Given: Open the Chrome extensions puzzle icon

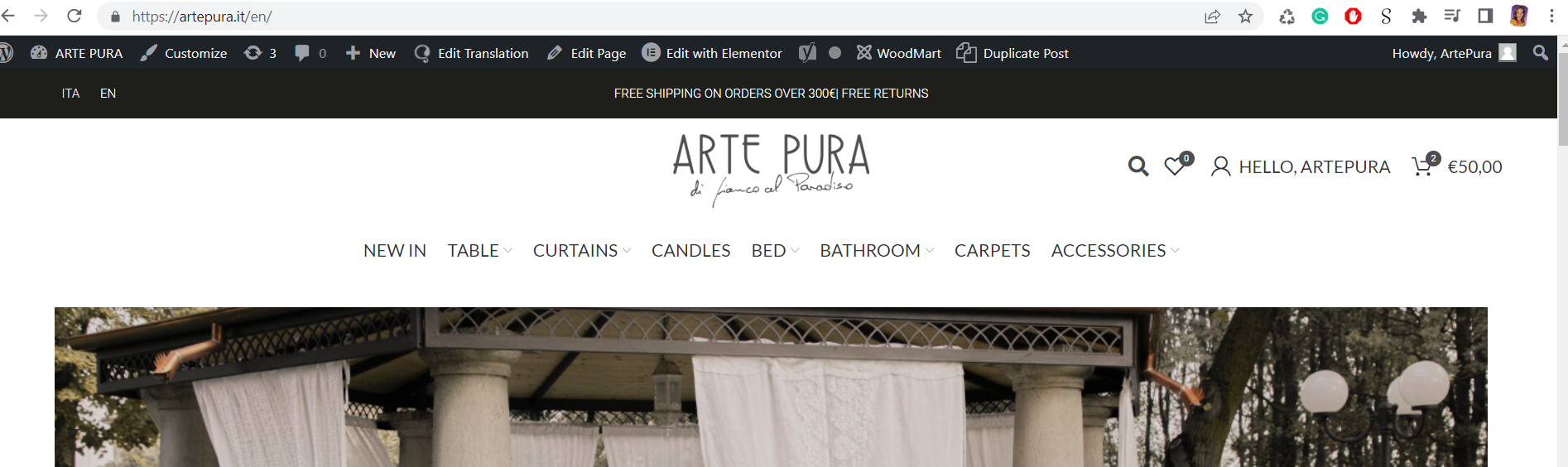Looking at the screenshot, I should click(x=1419, y=17).
